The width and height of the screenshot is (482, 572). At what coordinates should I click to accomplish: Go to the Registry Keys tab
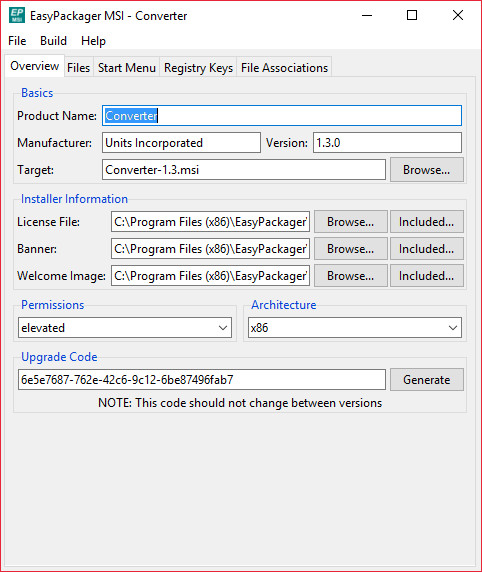click(198, 68)
